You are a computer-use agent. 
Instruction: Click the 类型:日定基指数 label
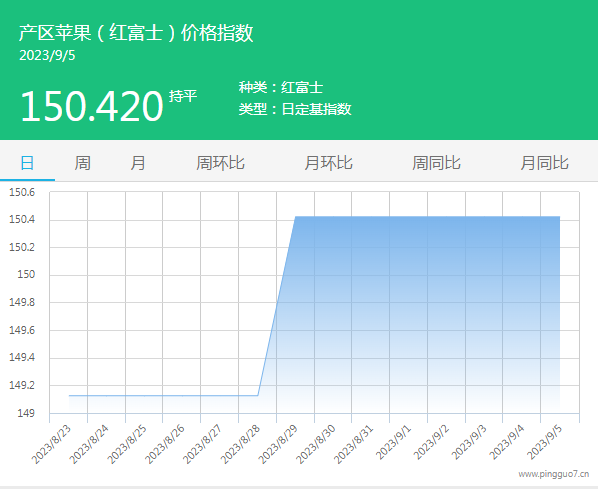click(295, 109)
